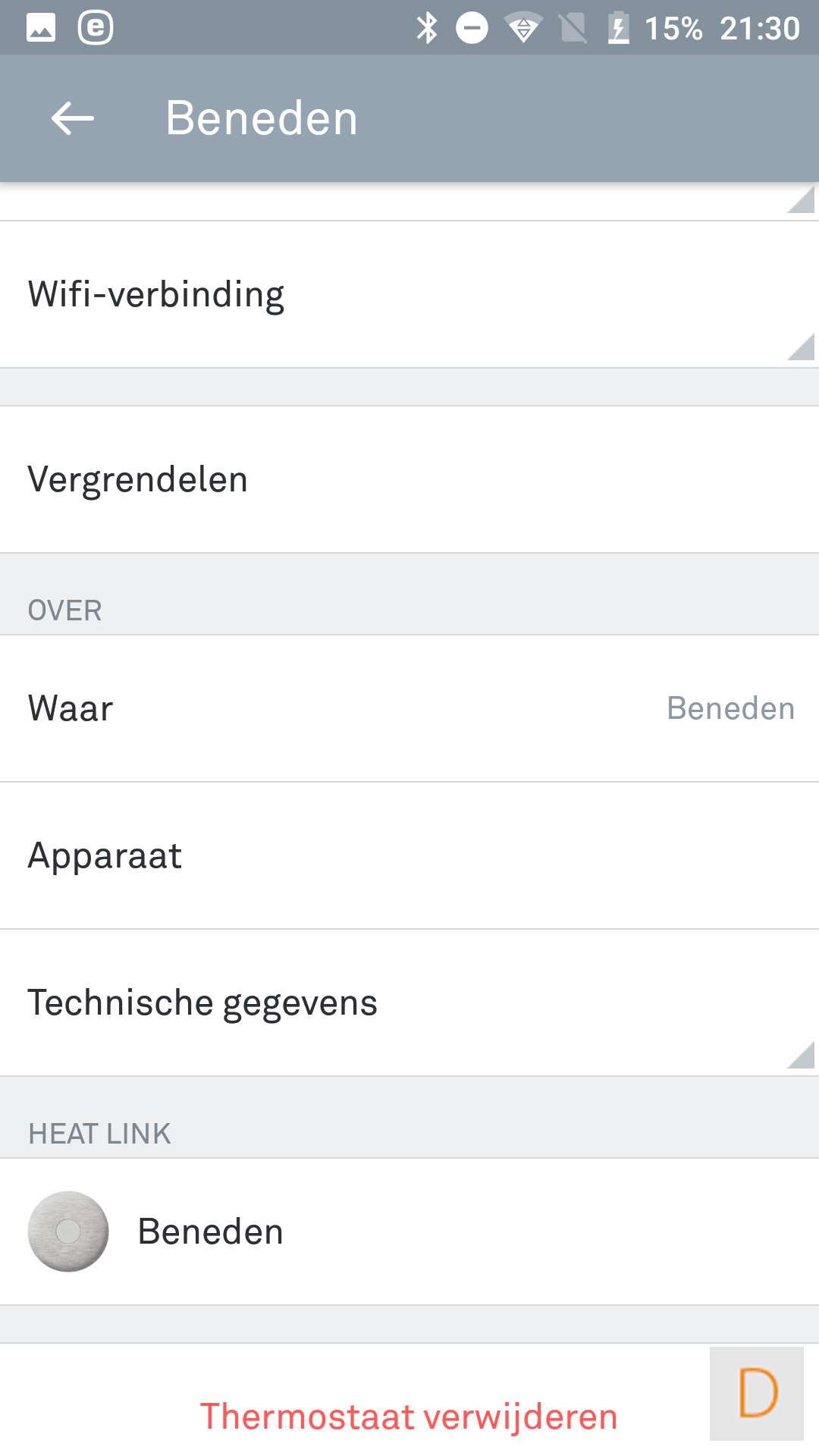Tap the 'e' notification icon

(96, 29)
